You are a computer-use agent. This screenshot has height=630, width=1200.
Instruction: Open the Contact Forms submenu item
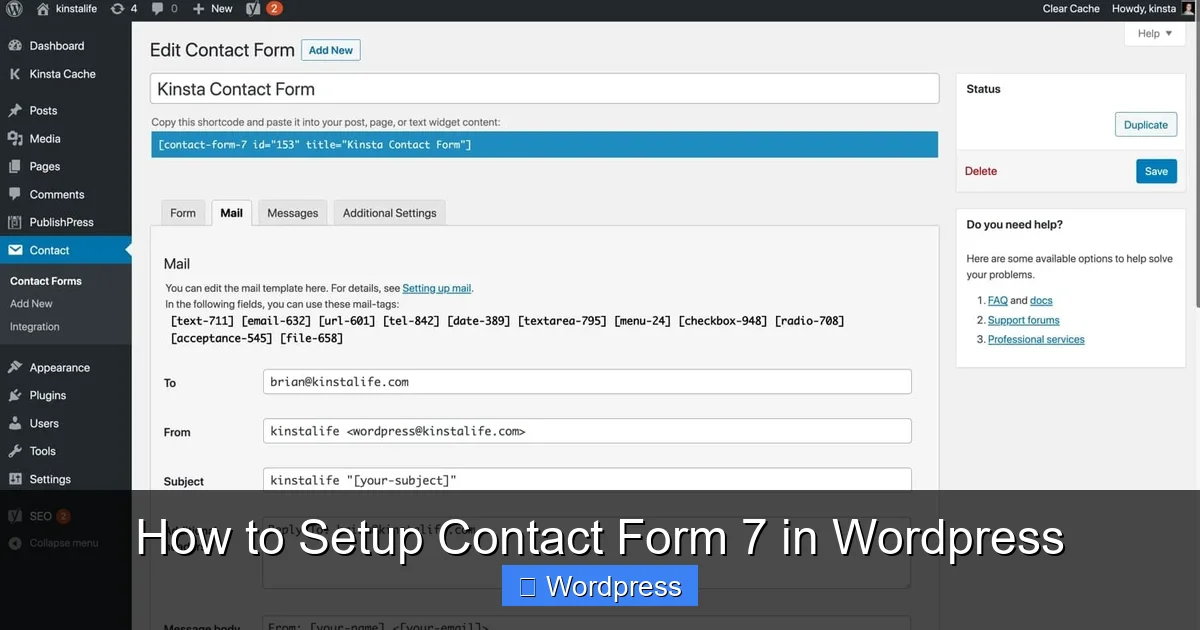pyautogui.click(x=46, y=281)
